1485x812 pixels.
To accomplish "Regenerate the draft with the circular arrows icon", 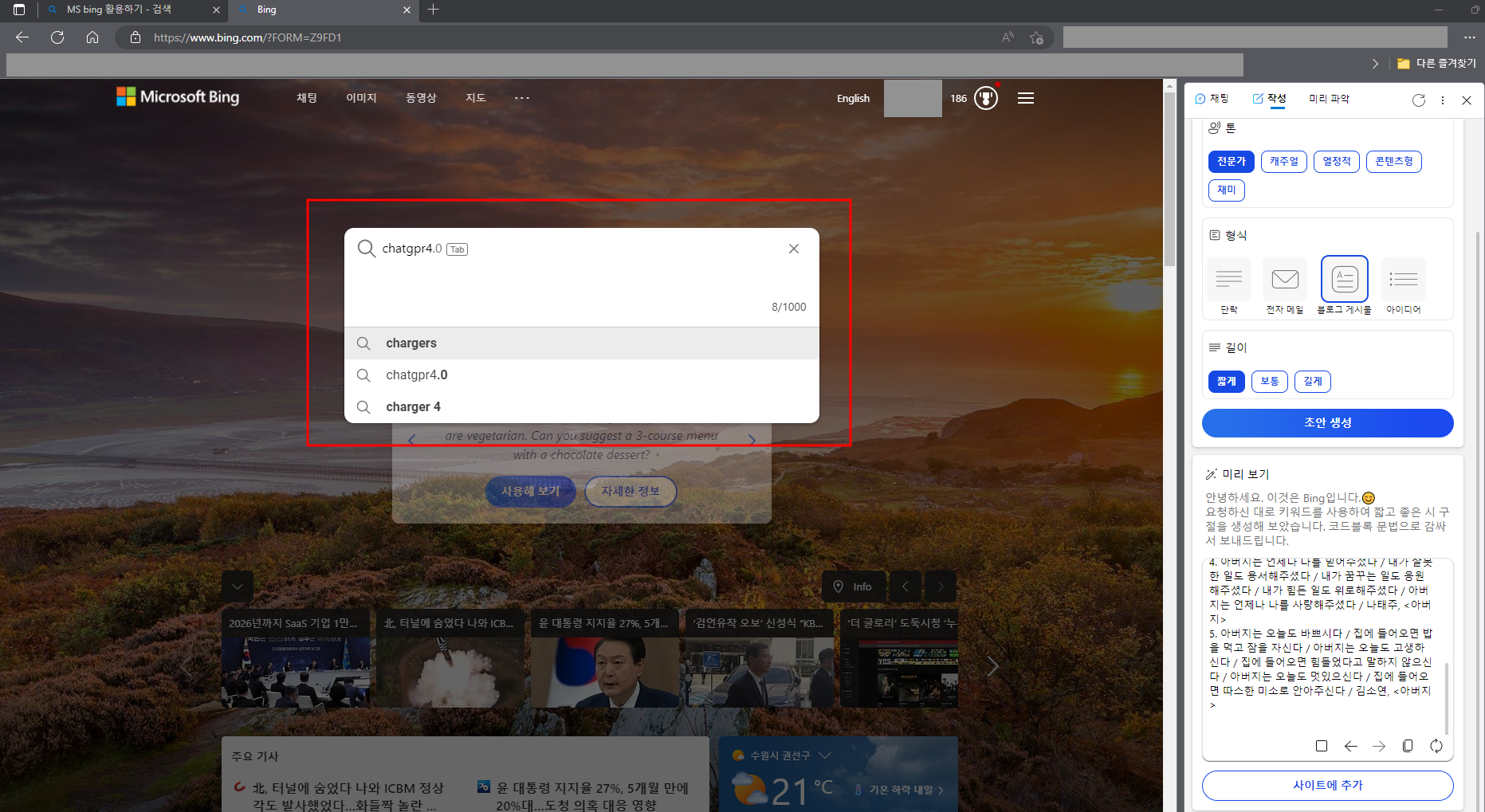I will click(1436, 746).
